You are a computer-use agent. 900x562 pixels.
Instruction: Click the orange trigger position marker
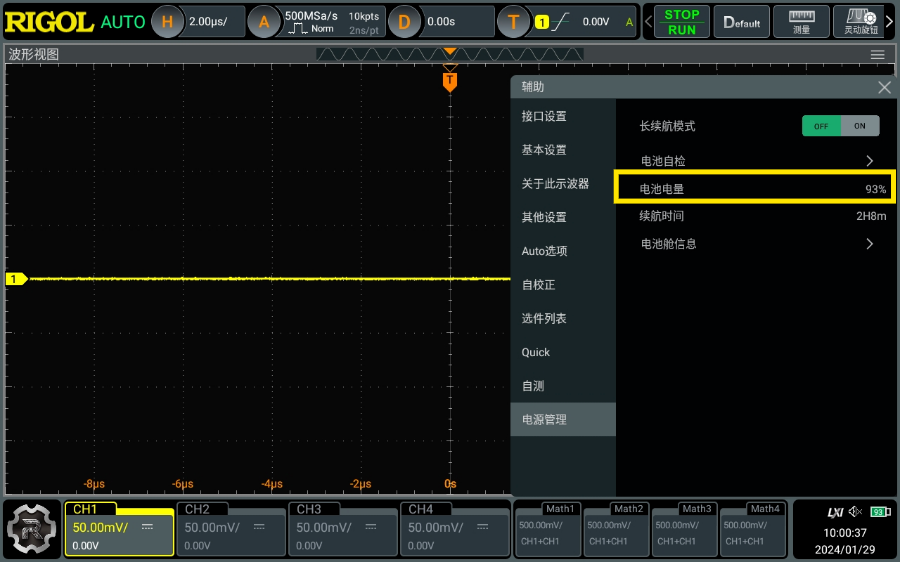click(450, 80)
